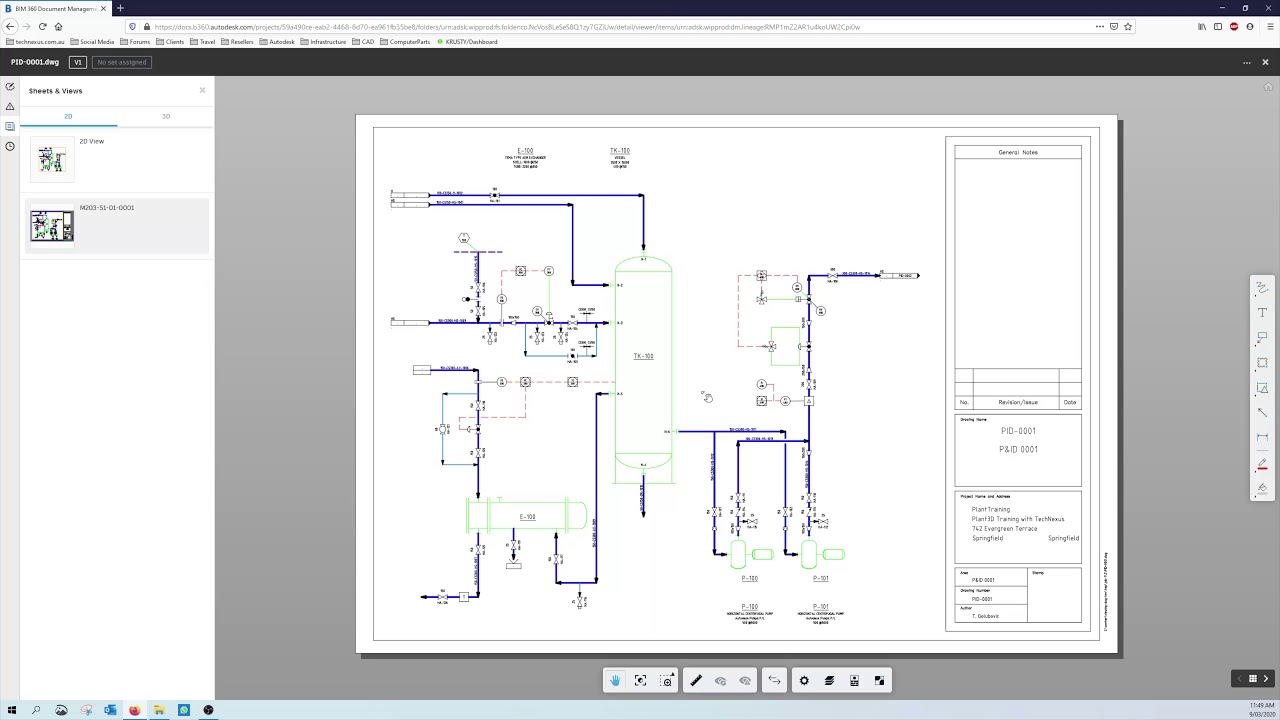This screenshot has height=720, width=1280.
Task: Open the Measure ruler tool
Action: [x=696, y=681]
